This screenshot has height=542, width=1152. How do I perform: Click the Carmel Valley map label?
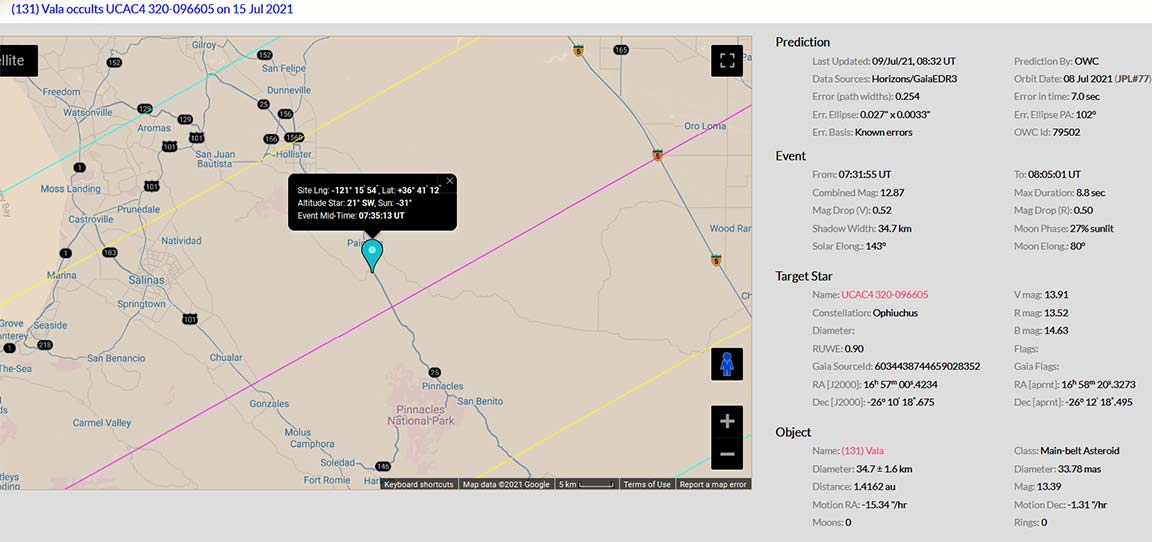coord(101,422)
